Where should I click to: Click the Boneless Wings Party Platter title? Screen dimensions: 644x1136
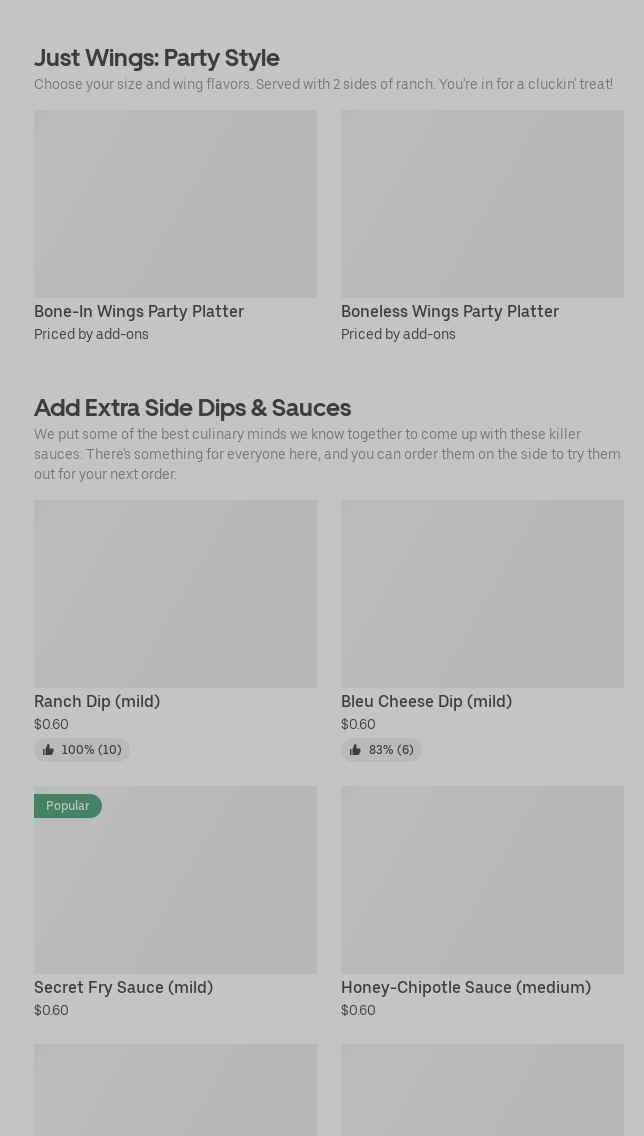coord(450,311)
